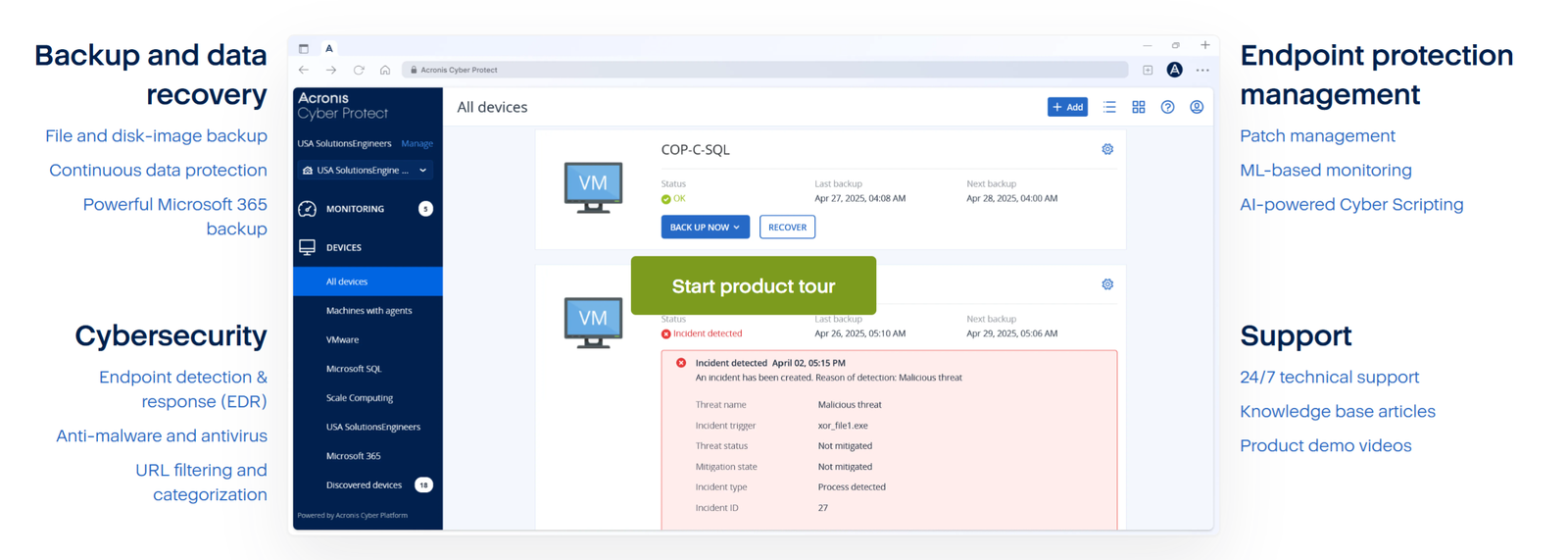Image resolution: width=1568 pixels, height=560 pixels.
Task: Click Powered by Acronis Cyber Platform text
Action: click(x=353, y=515)
